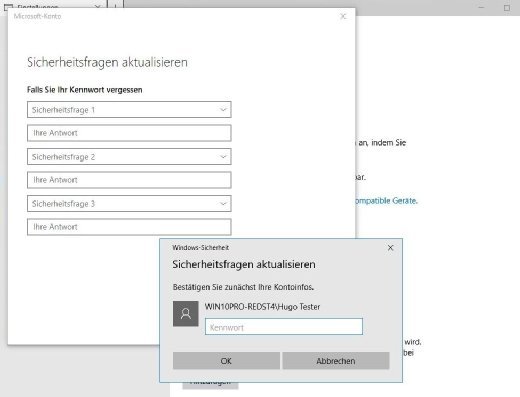The image size is (520, 397).
Task: Open the Sicherheitsfrage 1 dropdown
Action: [129, 110]
